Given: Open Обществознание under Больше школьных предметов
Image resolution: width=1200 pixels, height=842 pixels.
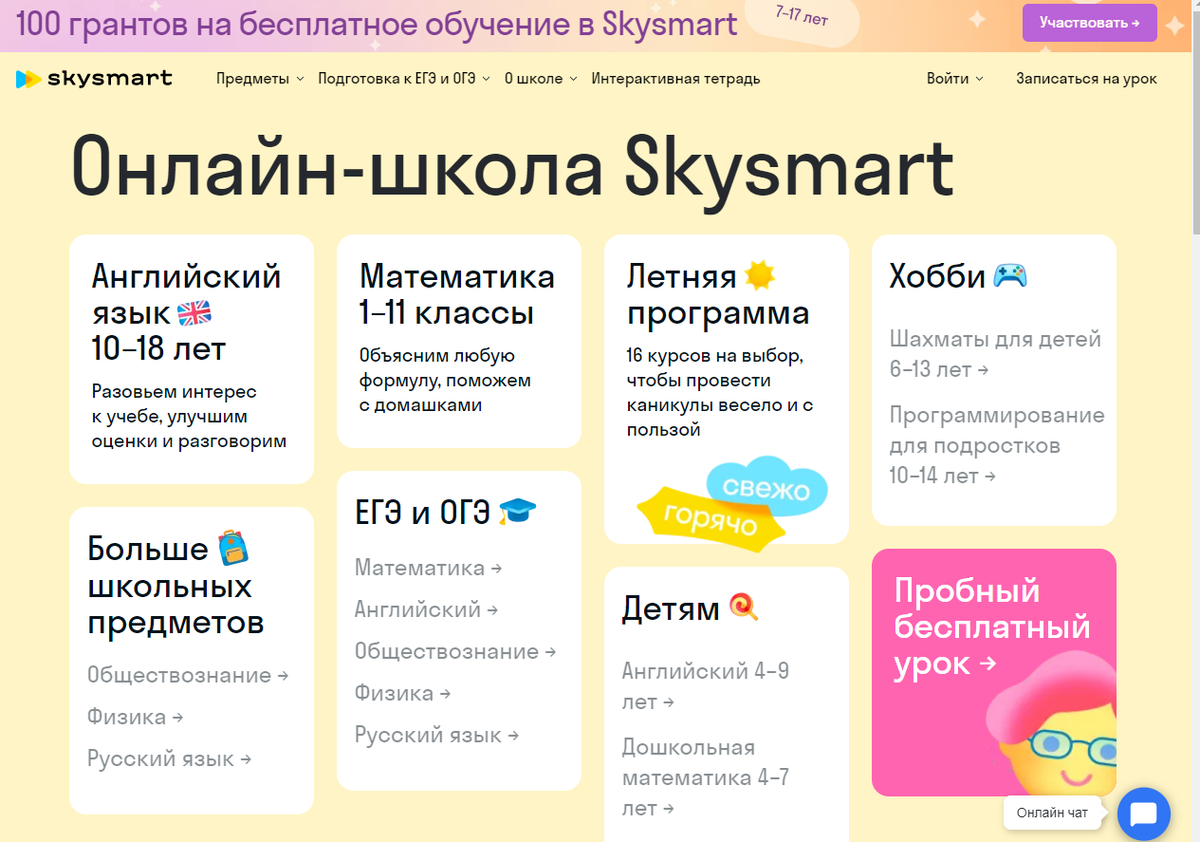Looking at the screenshot, I should (x=188, y=676).
